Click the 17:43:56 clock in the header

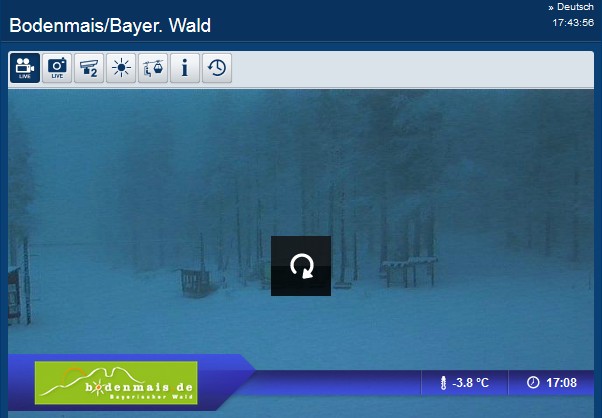[x=573, y=23]
